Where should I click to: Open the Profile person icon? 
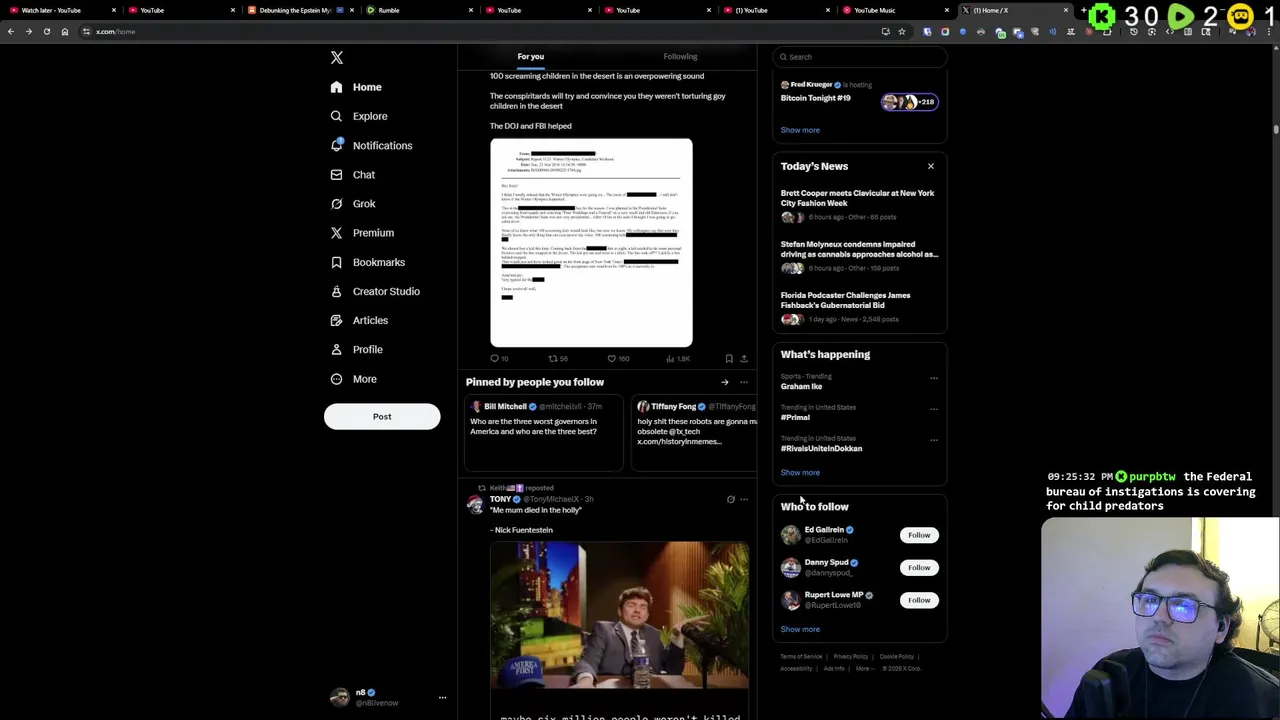pyautogui.click(x=337, y=349)
